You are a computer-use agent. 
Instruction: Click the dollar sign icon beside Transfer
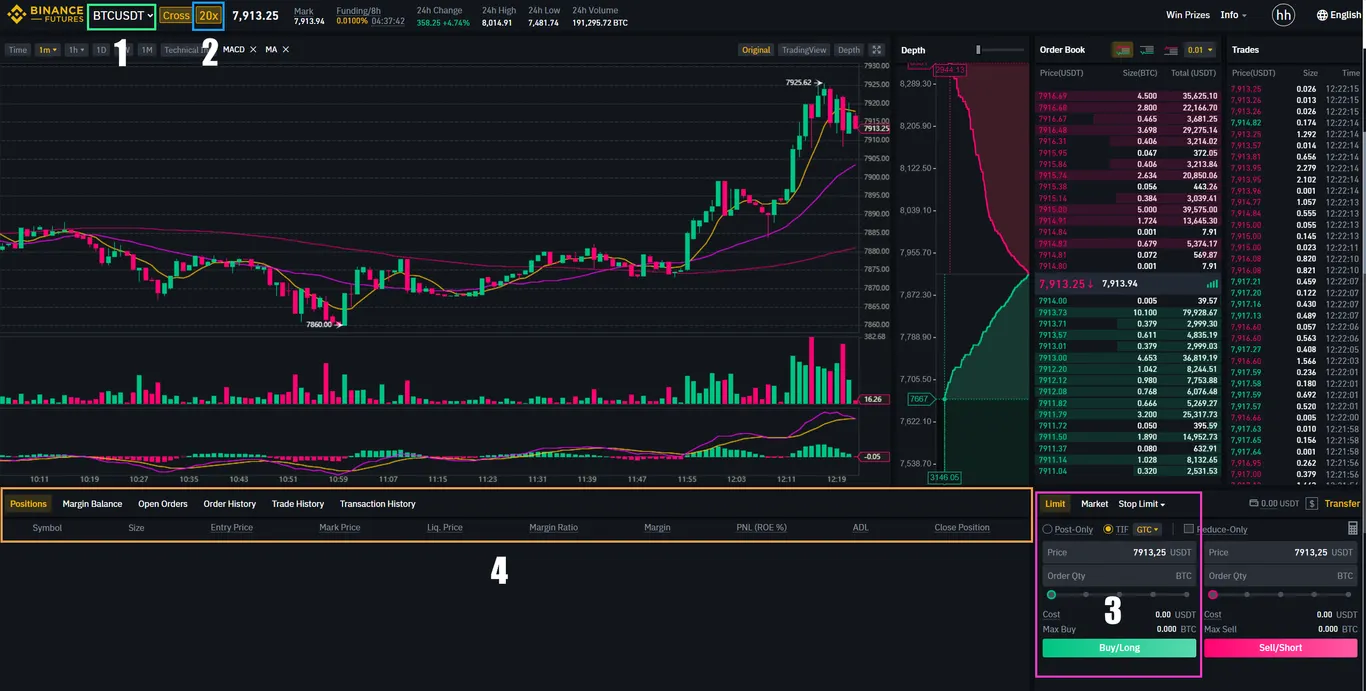click(x=1312, y=504)
